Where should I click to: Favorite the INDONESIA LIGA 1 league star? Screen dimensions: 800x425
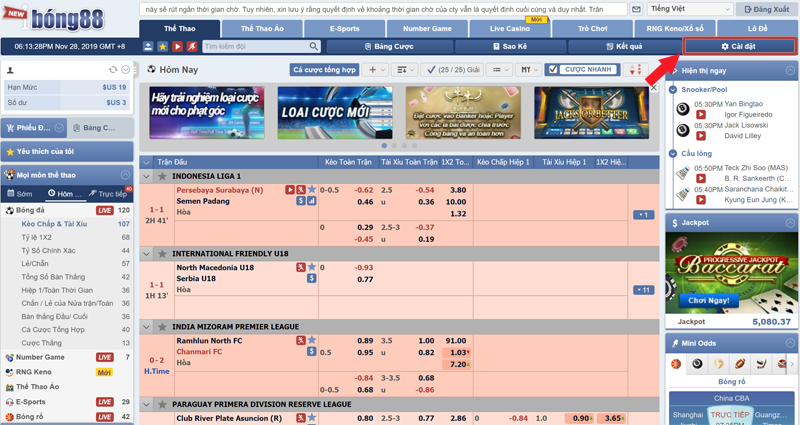(x=162, y=177)
